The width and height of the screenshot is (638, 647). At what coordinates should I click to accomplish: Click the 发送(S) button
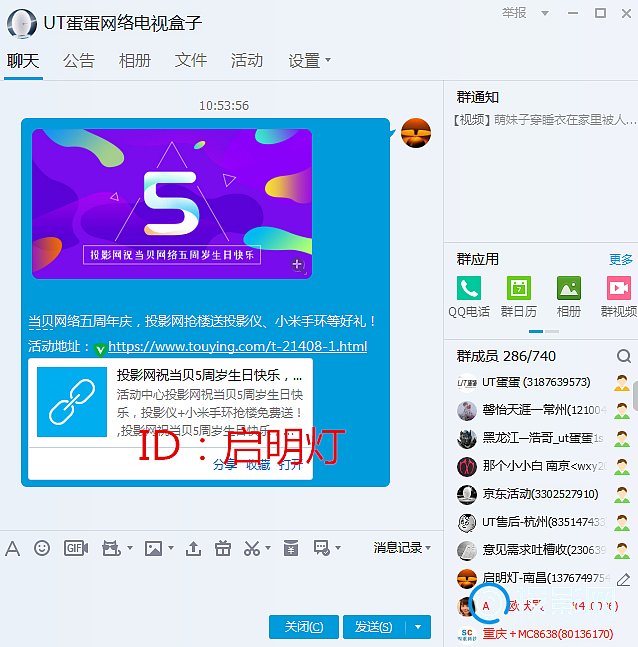pyautogui.click(x=374, y=627)
